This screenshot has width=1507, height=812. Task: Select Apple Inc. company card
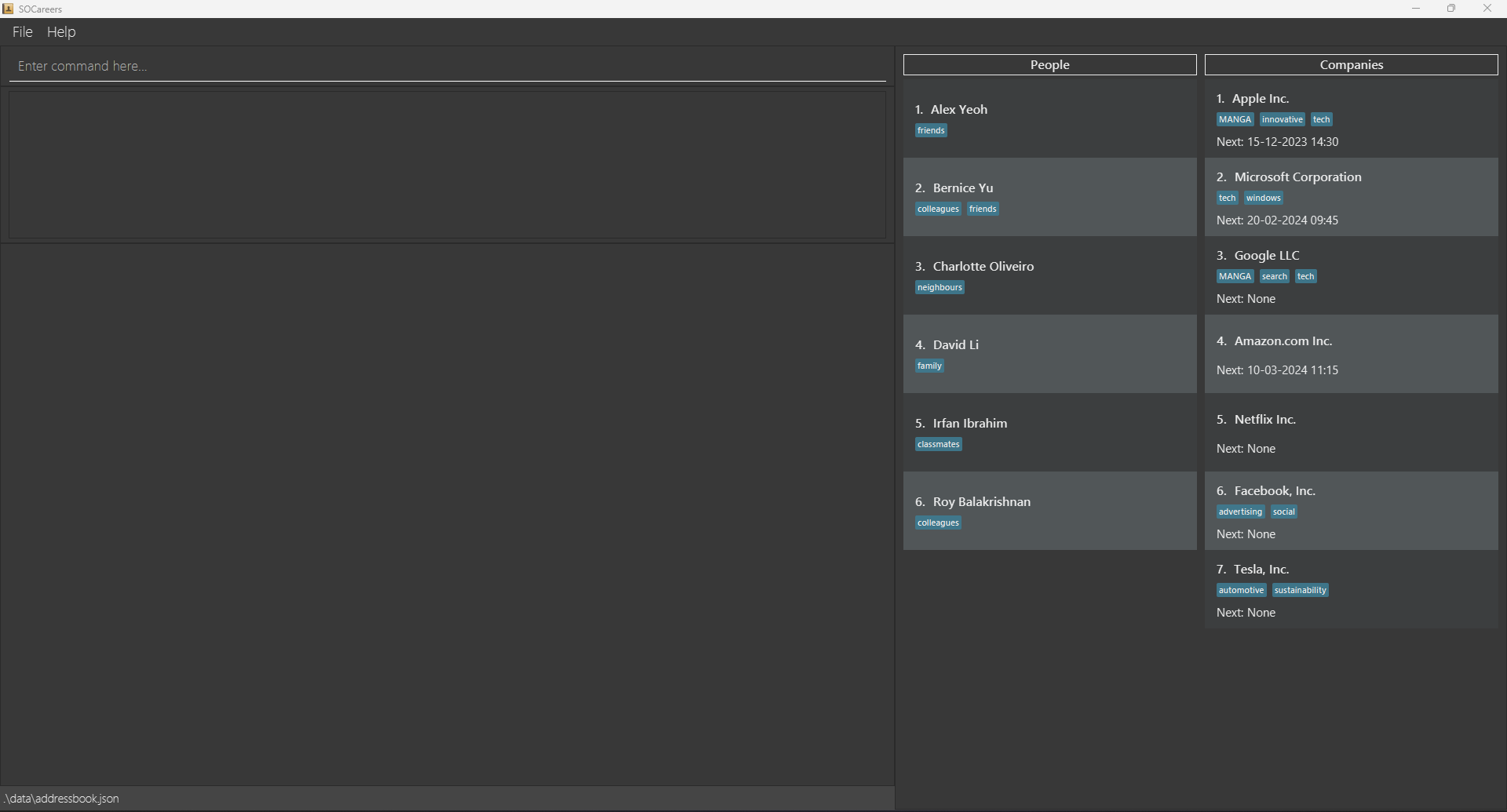point(1351,118)
